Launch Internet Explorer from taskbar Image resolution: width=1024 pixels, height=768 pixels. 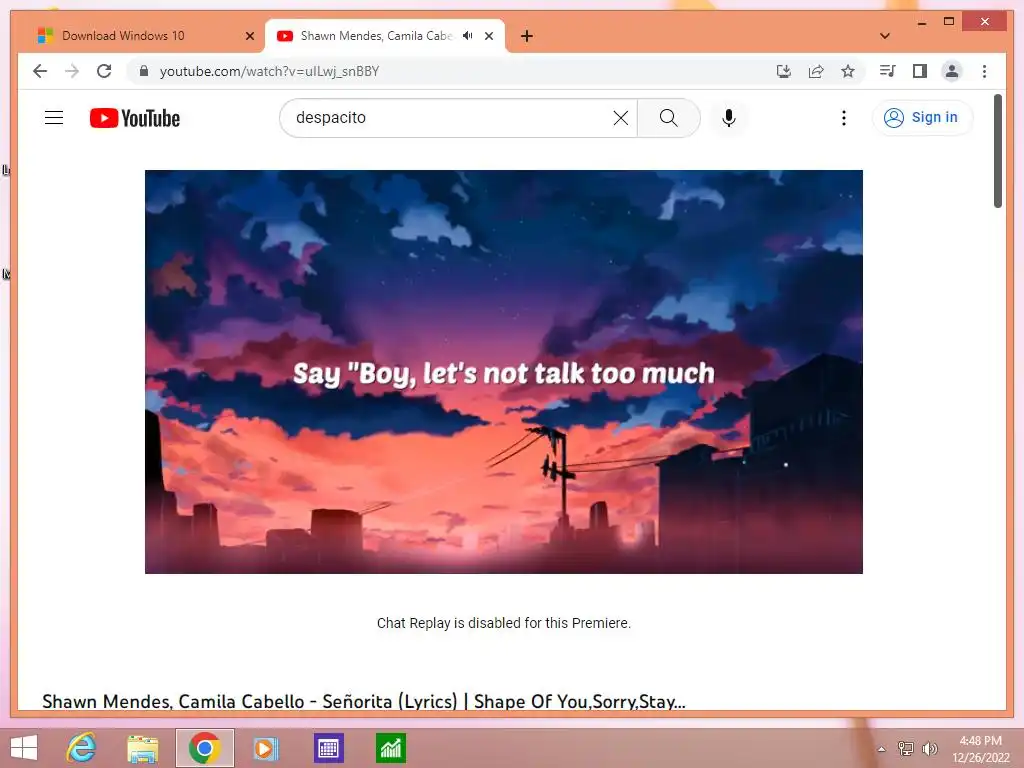pos(82,748)
